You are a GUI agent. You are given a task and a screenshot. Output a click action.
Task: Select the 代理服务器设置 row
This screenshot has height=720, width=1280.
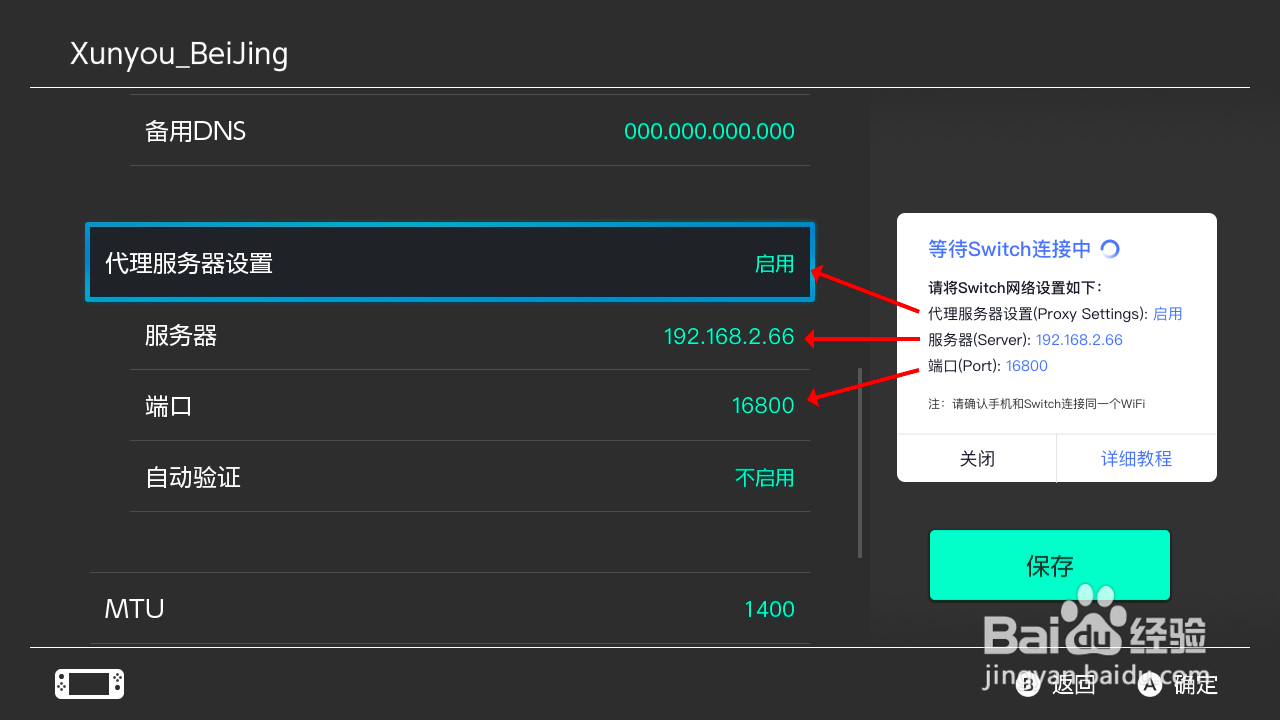[x=450, y=262]
